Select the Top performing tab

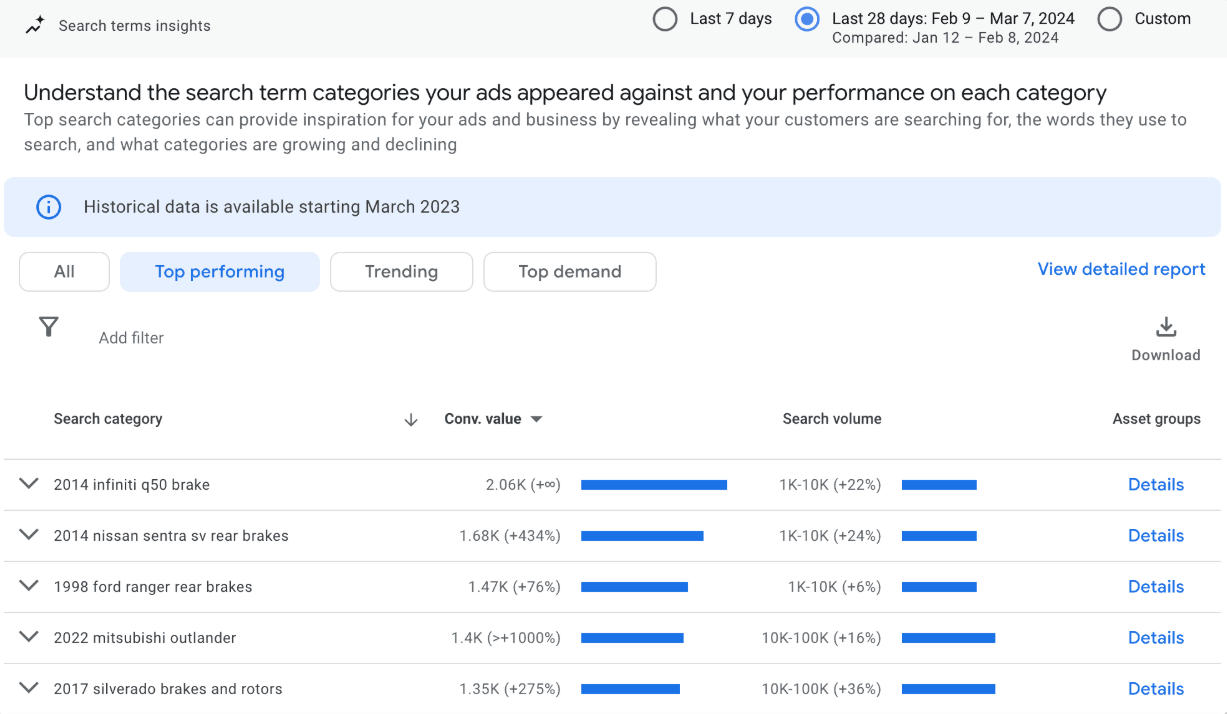pyautogui.click(x=220, y=272)
